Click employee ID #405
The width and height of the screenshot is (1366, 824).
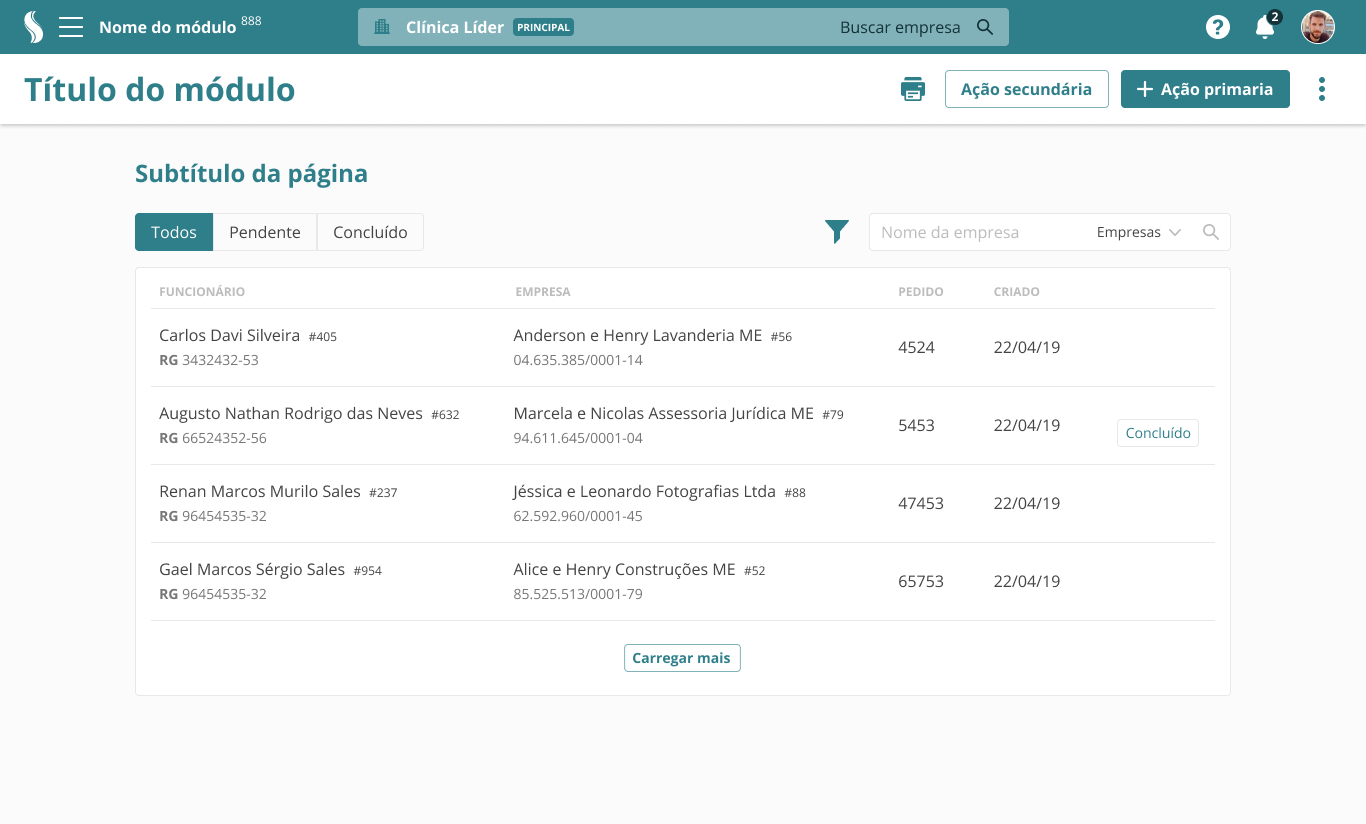point(323,337)
